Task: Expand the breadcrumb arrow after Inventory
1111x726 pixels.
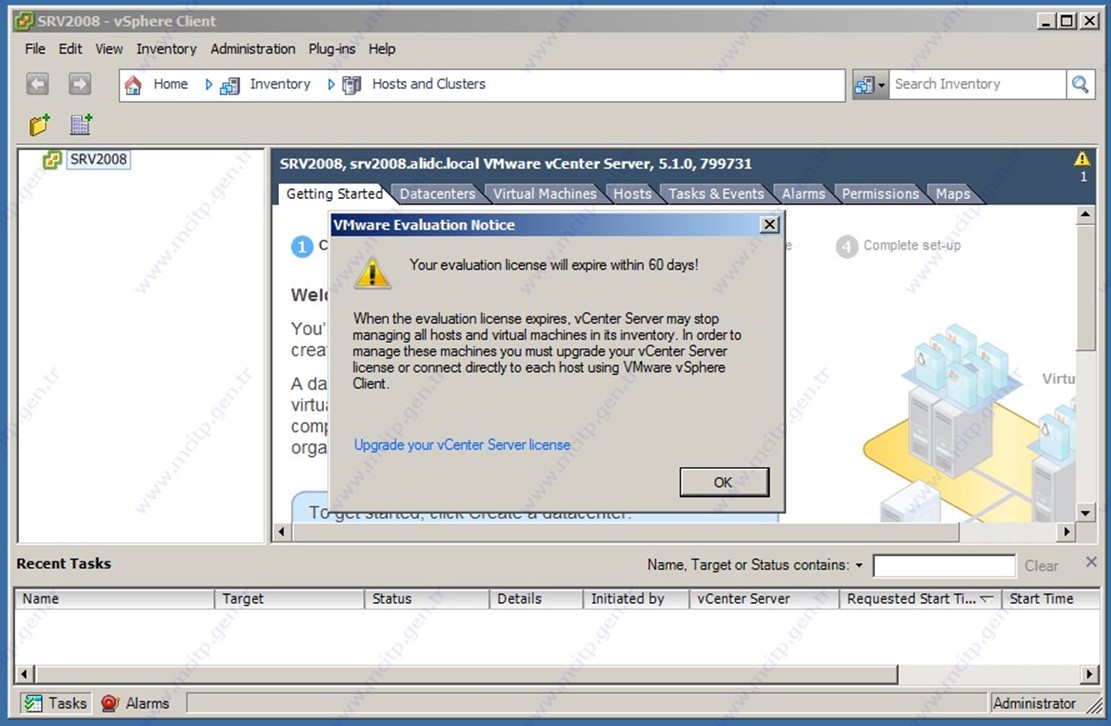Action: (331, 84)
